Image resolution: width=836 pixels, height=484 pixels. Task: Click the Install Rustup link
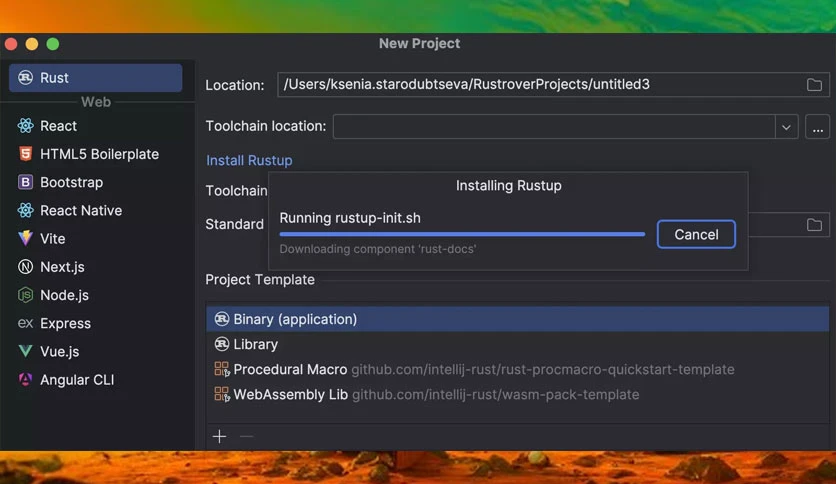pyautogui.click(x=249, y=160)
